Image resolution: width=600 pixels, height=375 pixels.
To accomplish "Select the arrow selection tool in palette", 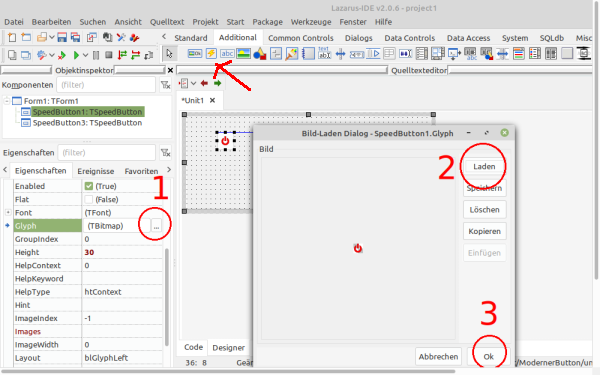I will click(169, 54).
